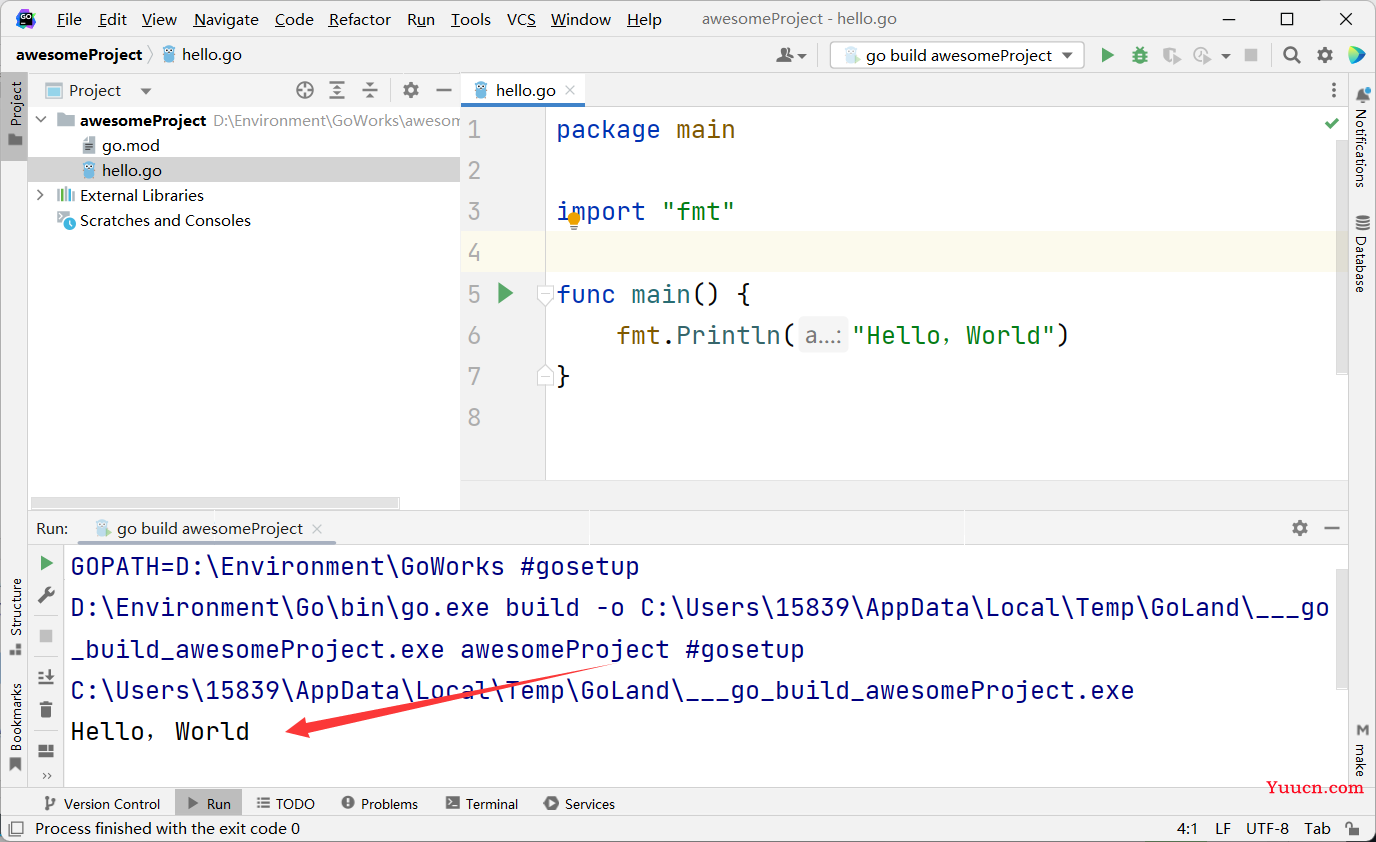Rerun program from Run panel gutter
The width and height of the screenshot is (1376, 842).
[x=46, y=564]
